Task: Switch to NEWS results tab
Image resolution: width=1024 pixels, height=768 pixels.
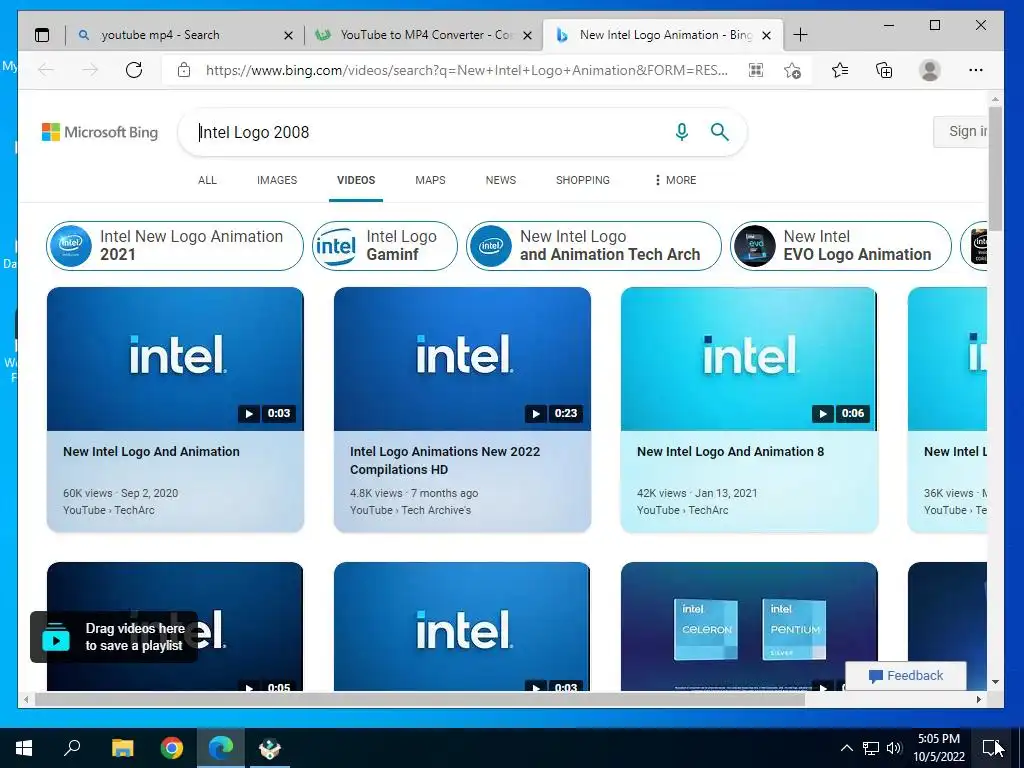Action: [x=501, y=180]
